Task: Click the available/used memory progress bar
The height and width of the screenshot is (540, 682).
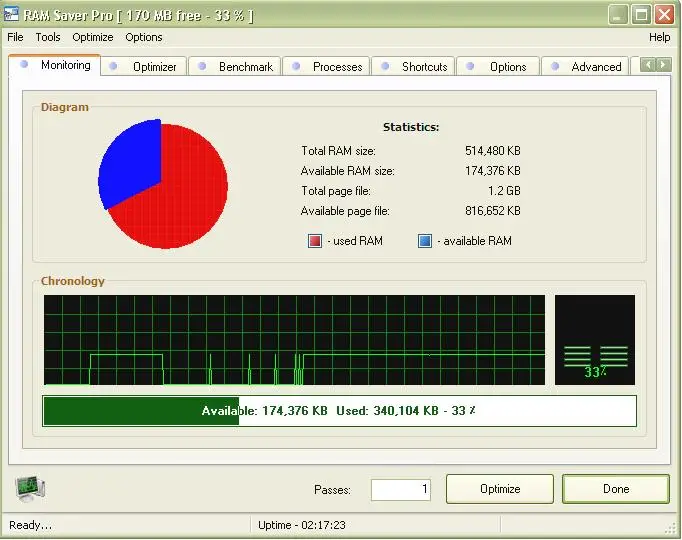Action: coord(339,411)
